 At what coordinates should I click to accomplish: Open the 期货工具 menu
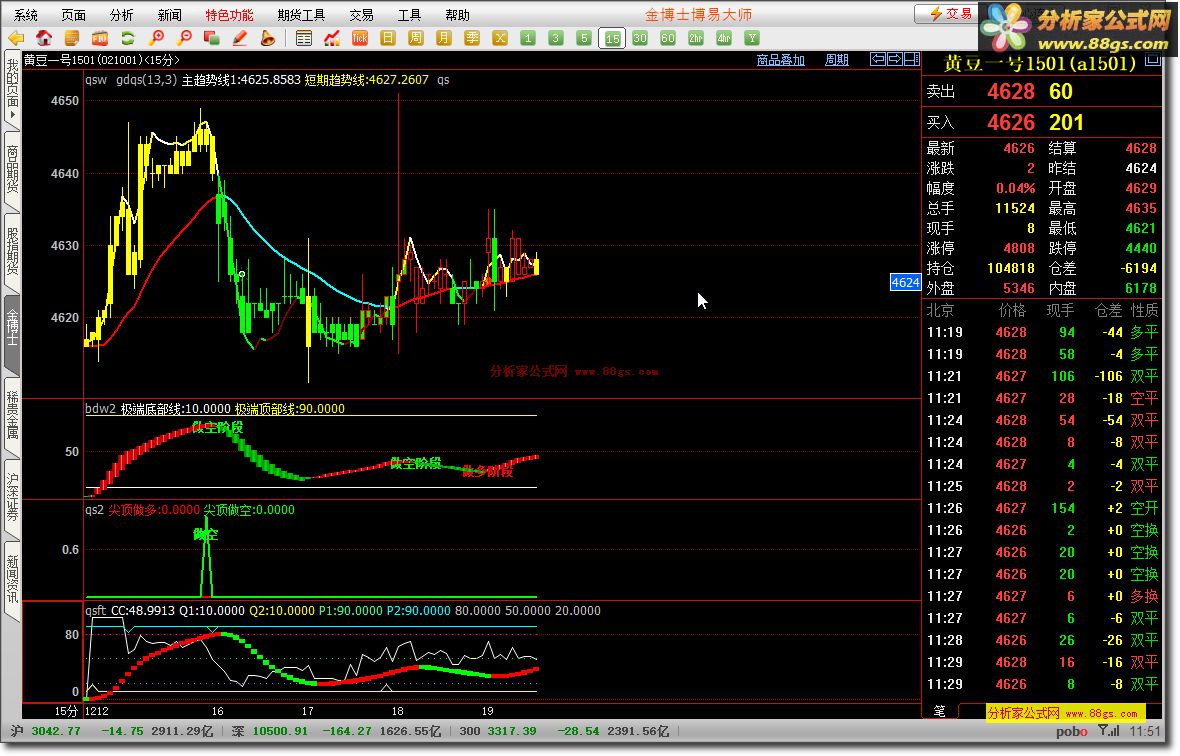coord(301,15)
